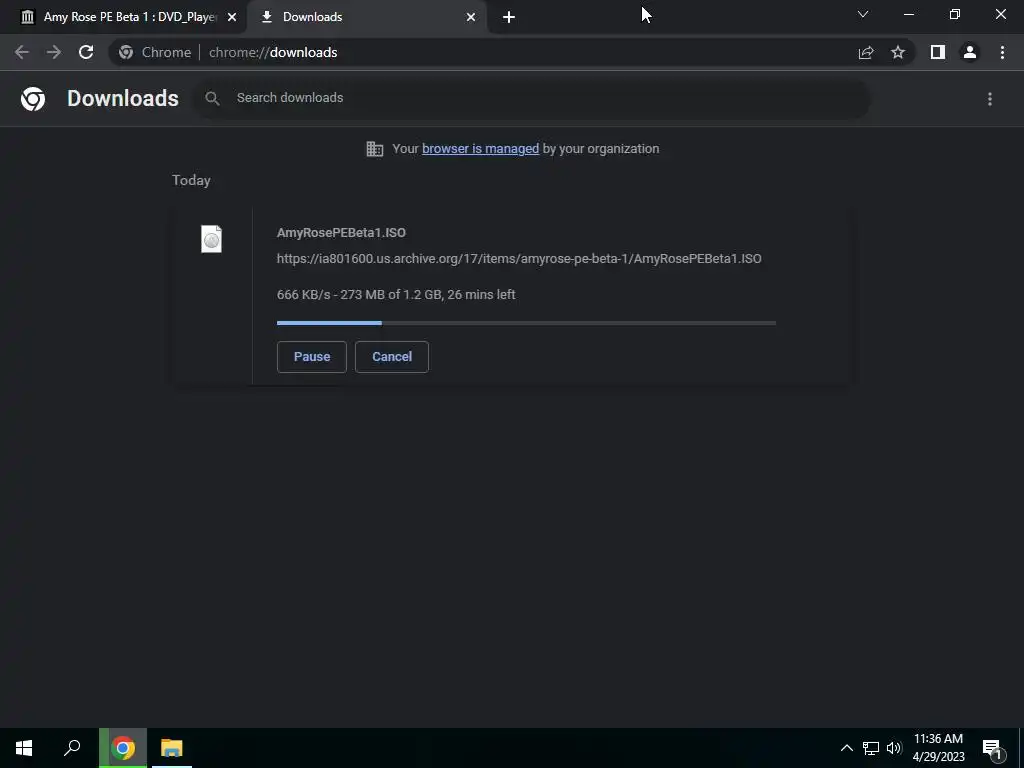
Task: Go forward with the forward arrow
Action: [54, 52]
